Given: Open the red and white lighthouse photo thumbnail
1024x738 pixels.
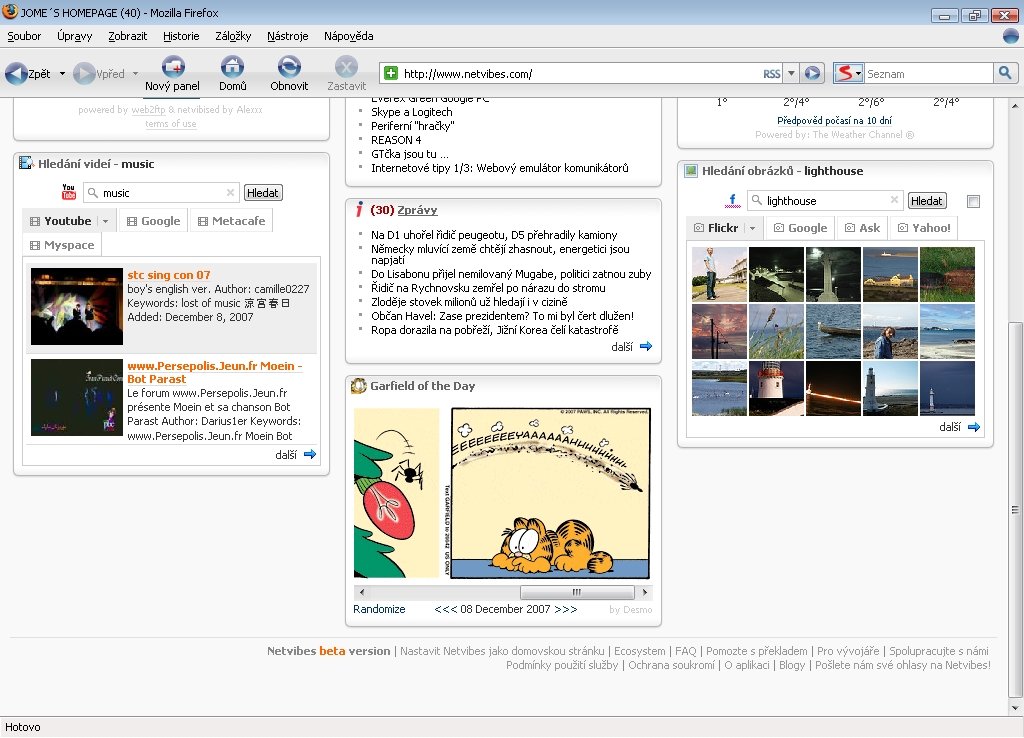Looking at the screenshot, I should [776, 389].
